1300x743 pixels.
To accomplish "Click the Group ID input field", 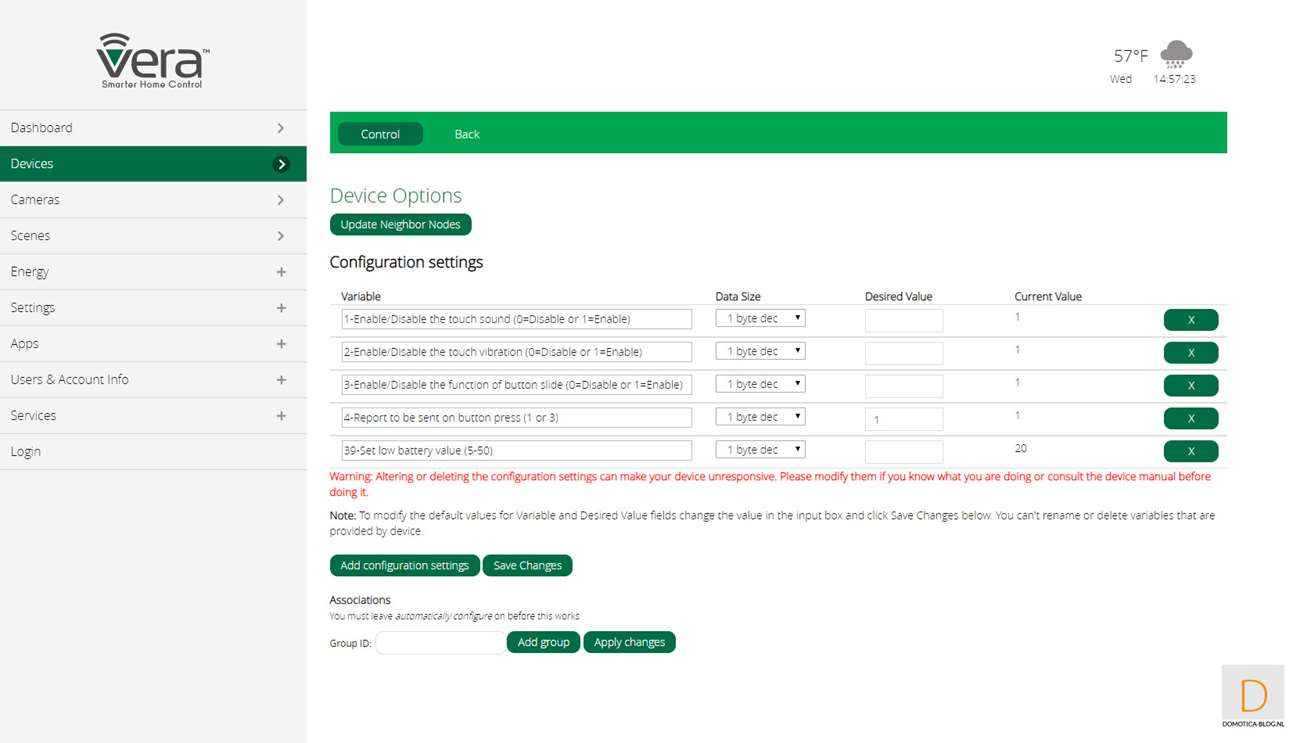I will (440, 643).
